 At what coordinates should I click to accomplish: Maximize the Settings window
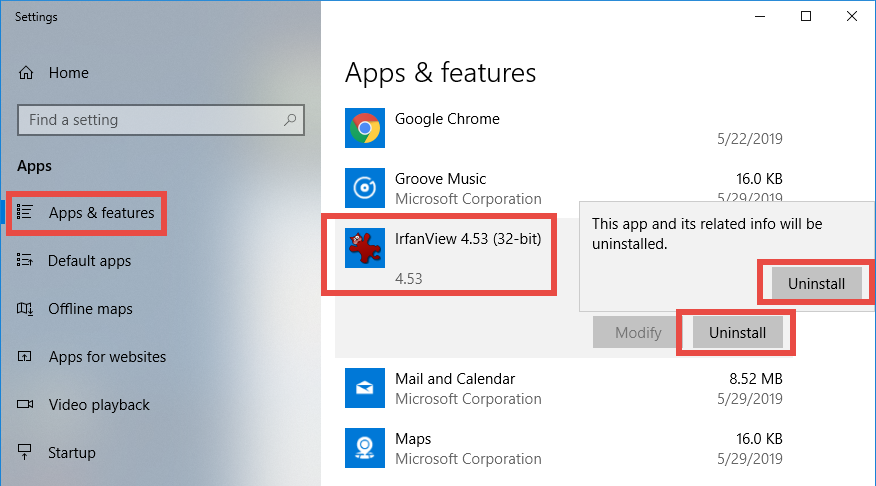[806, 16]
